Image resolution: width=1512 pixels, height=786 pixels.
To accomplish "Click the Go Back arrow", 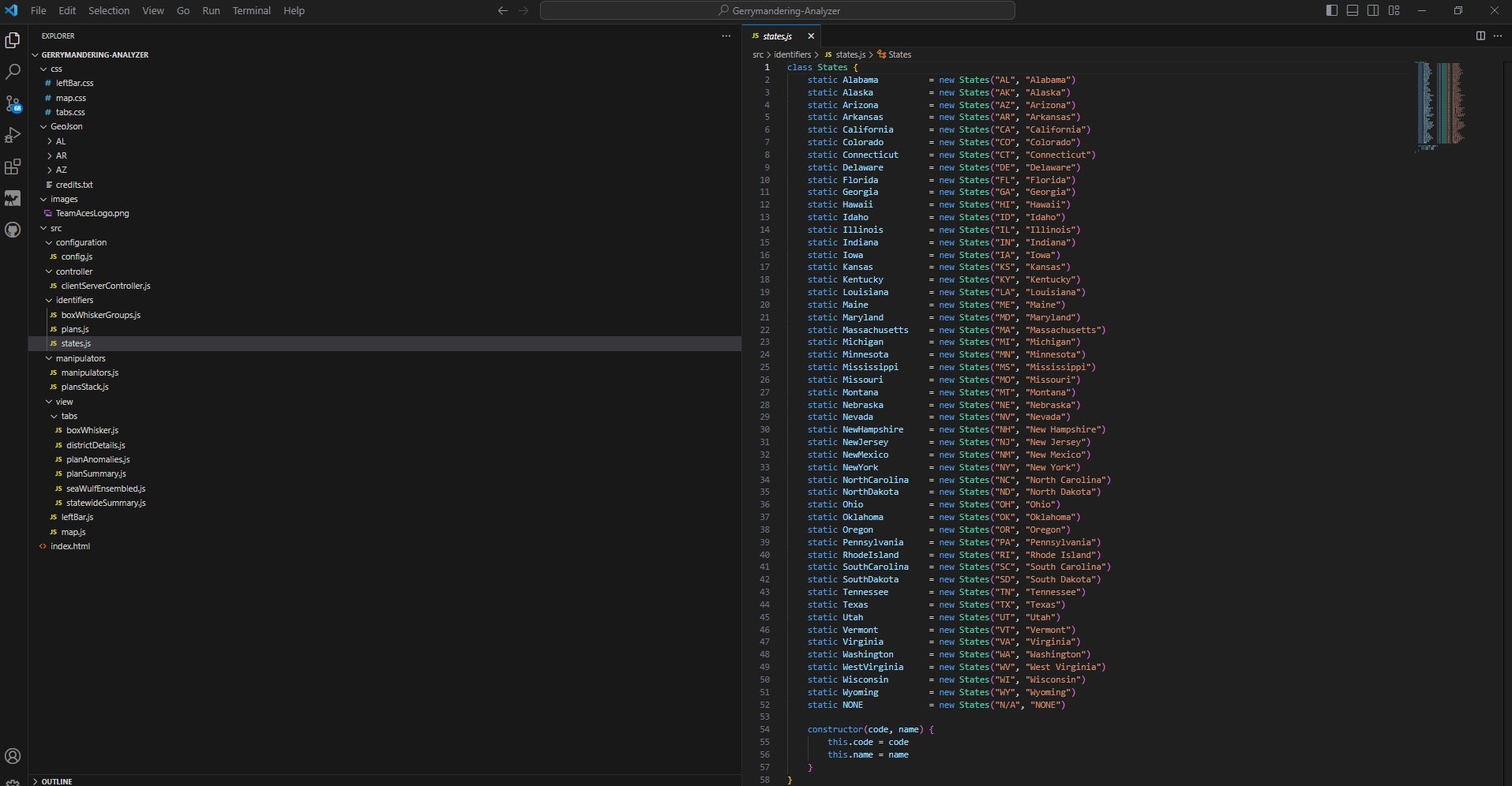I will click(503, 10).
